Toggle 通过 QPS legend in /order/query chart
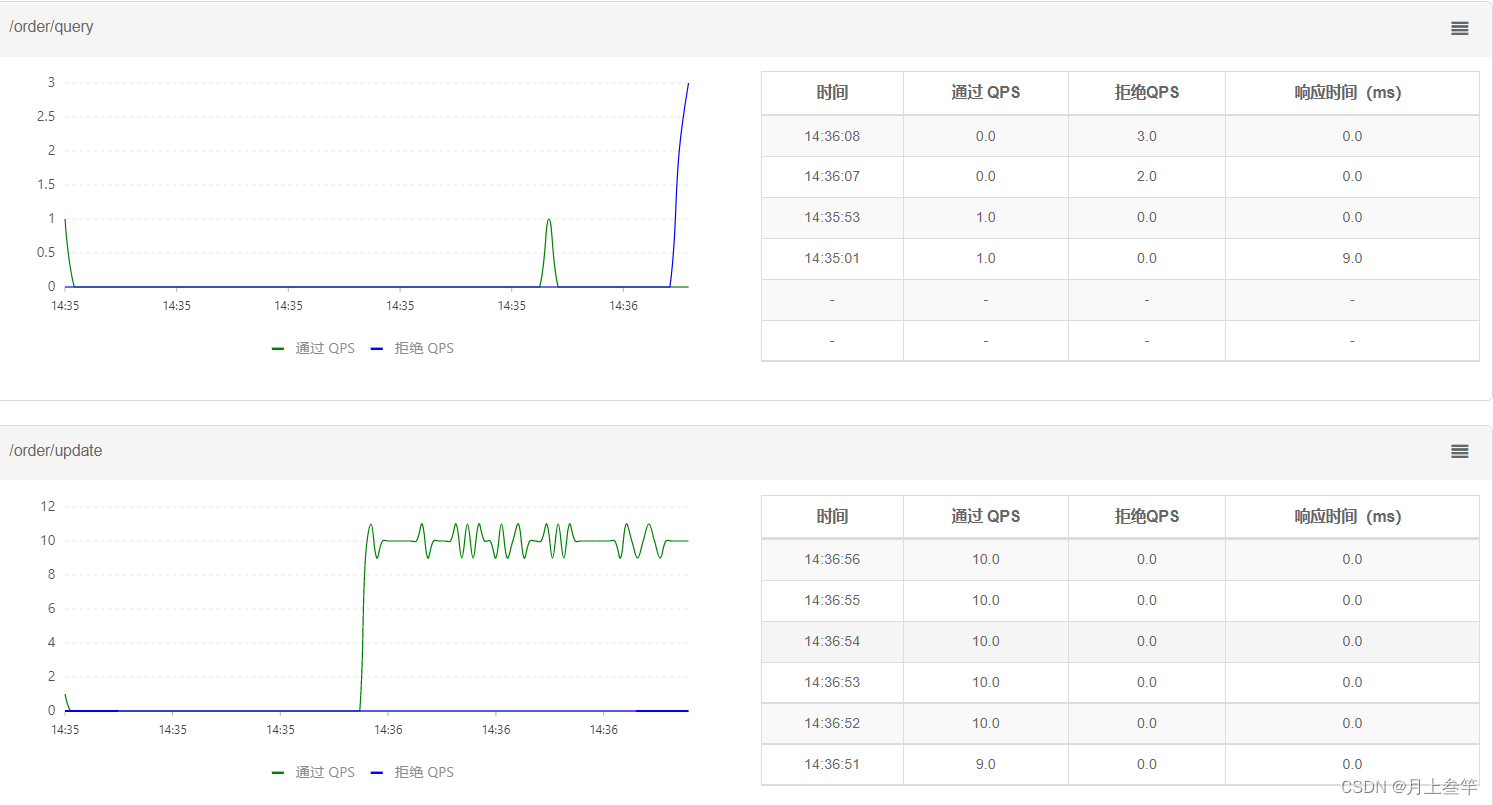This screenshot has width=1493, height=805. [313, 348]
